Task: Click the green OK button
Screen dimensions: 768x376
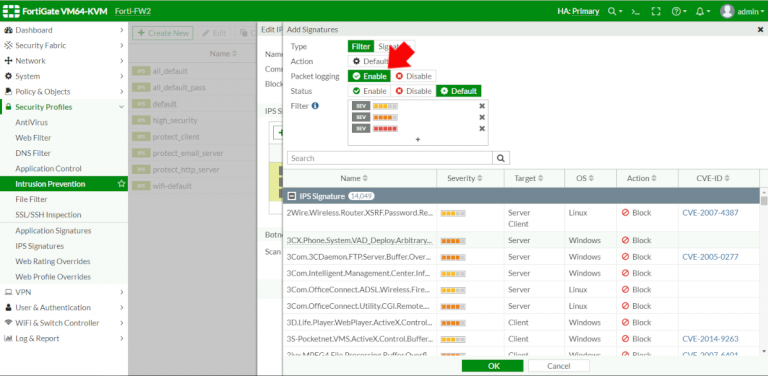Action: click(492, 366)
